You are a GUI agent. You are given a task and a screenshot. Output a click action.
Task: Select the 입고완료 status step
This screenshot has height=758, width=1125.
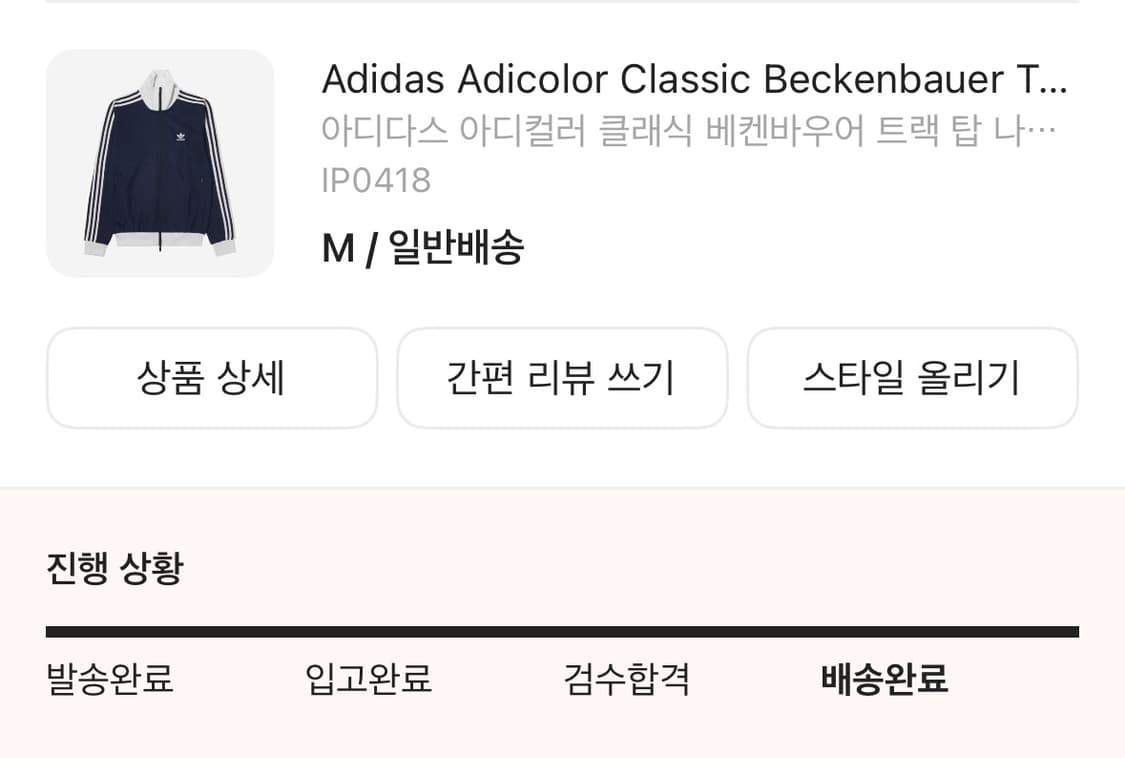click(x=369, y=680)
